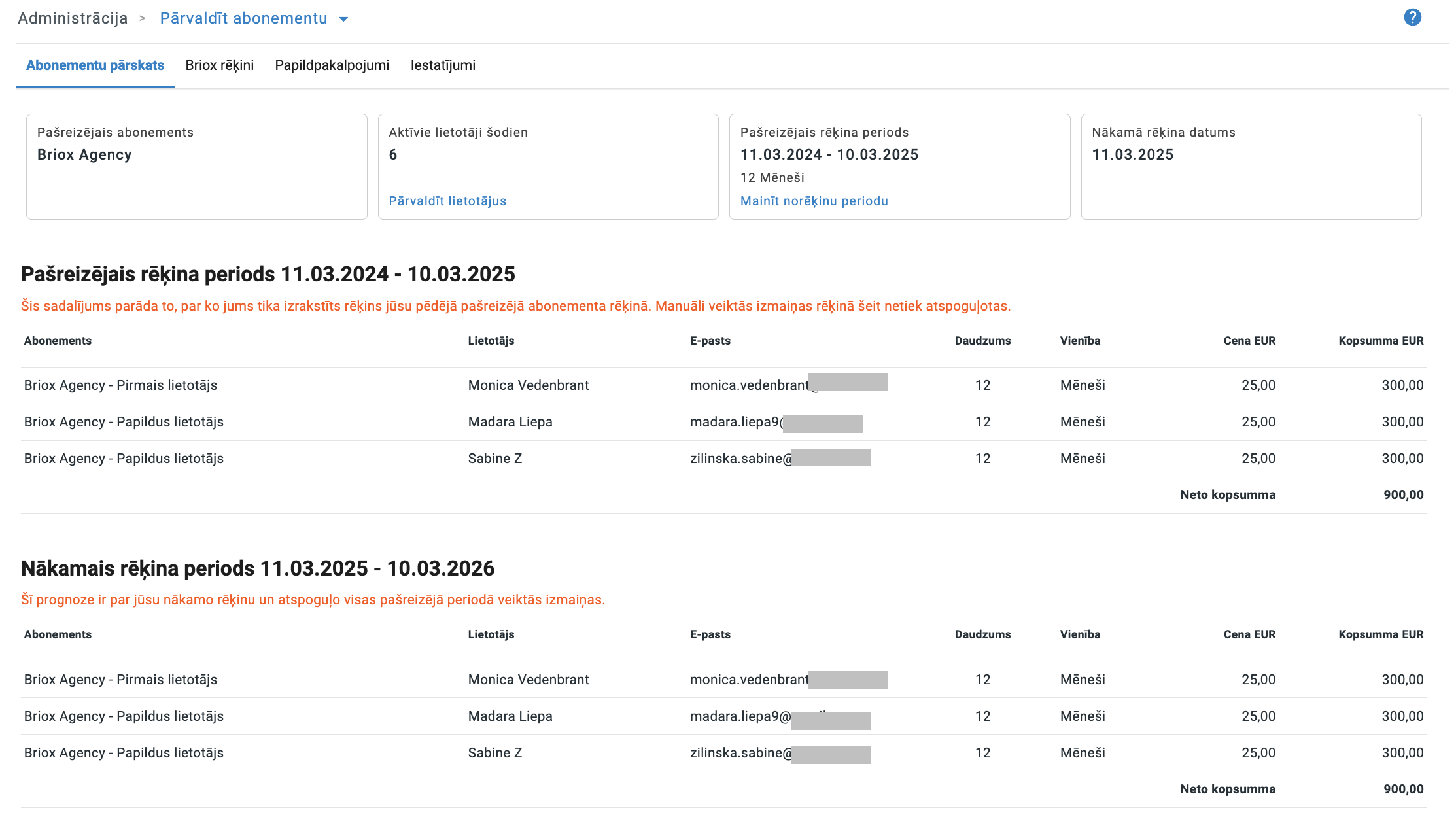Open the Papildpakalpojumi tab

coord(332,65)
